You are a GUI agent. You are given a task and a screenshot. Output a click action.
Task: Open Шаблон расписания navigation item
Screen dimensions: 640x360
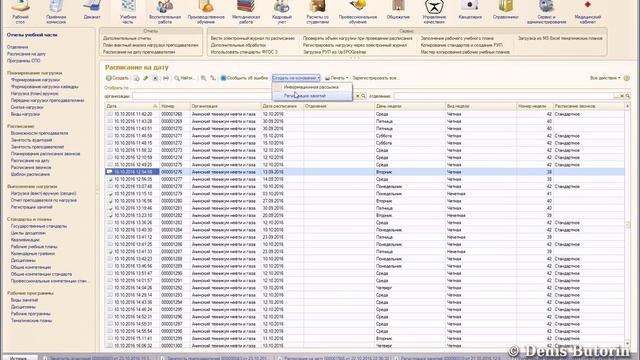click(30, 174)
